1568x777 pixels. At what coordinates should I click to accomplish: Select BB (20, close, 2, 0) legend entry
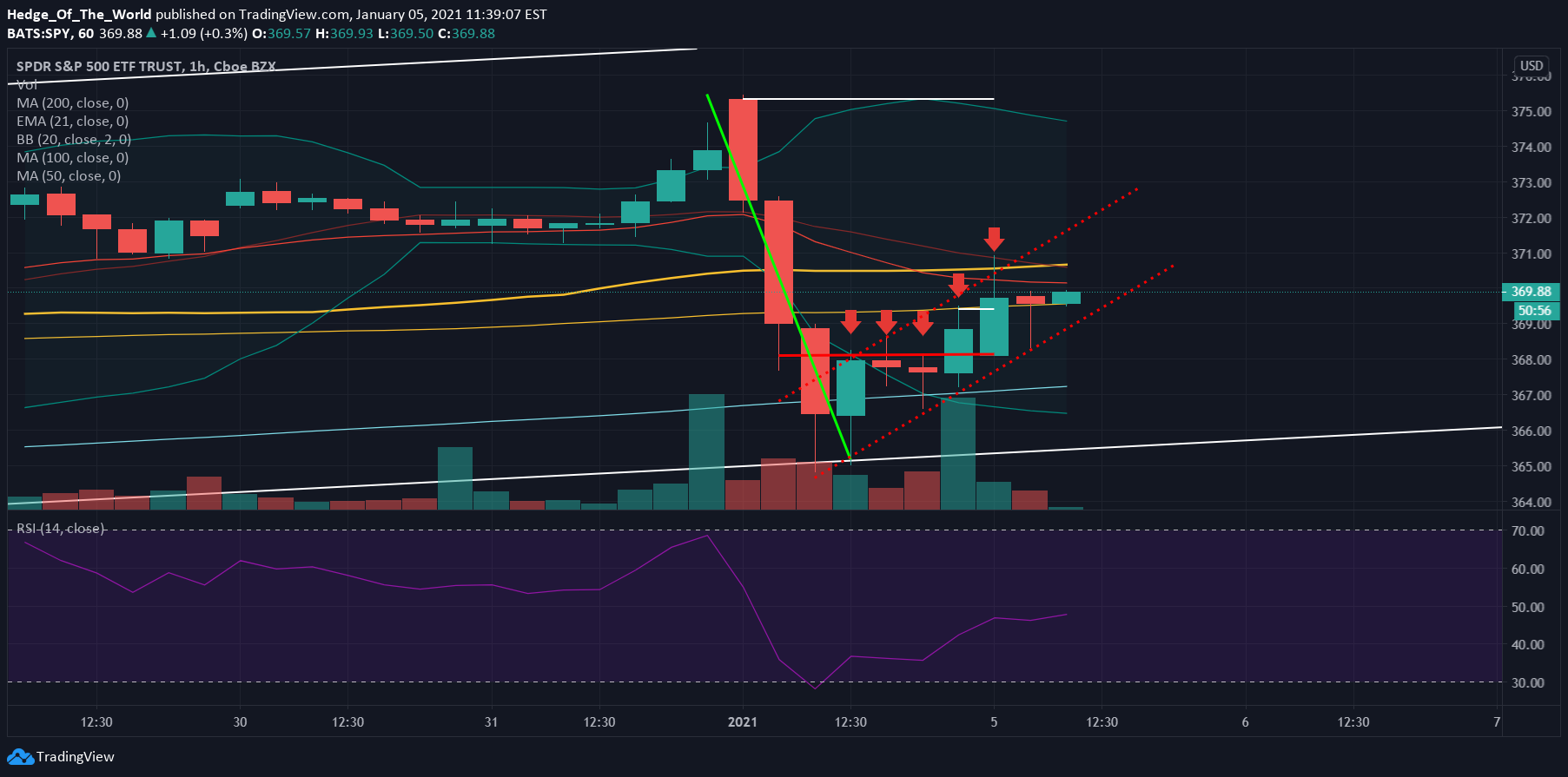74,140
